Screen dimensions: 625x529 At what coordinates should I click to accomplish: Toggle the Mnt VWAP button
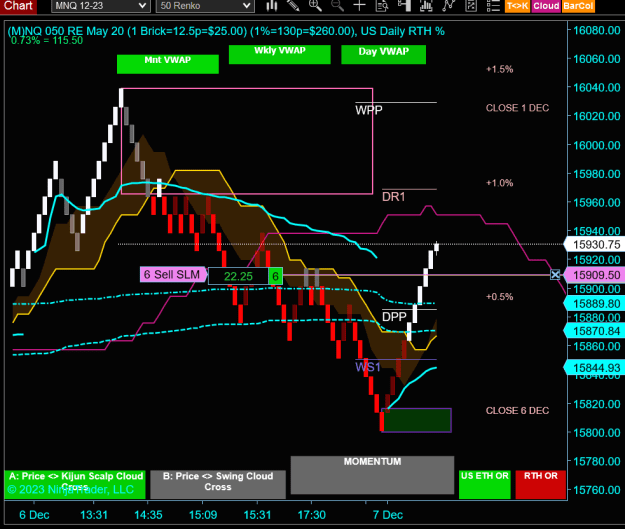pyautogui.click(x=168, y=64)
